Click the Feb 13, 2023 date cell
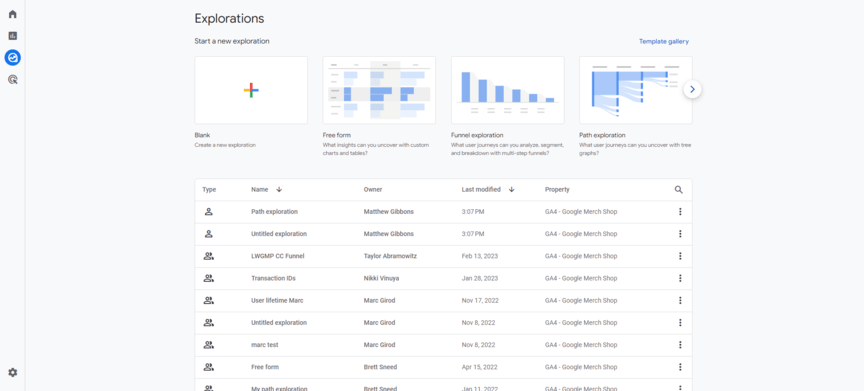This screenshot has width=864, height=391. coord(479,256)
